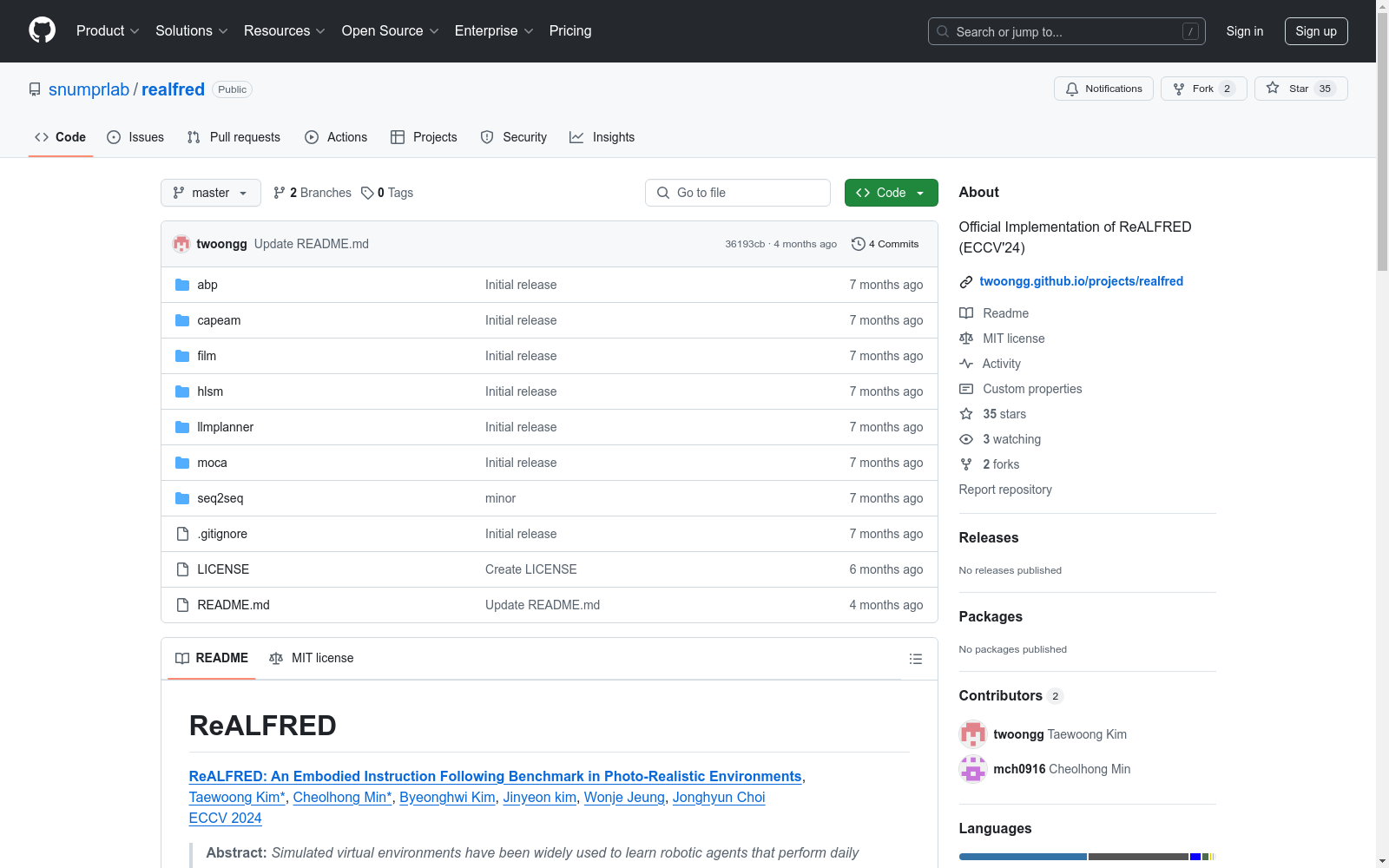Open the ECCV 2024 link
The width and height of the screenshot is (1389, 868).
226,818
